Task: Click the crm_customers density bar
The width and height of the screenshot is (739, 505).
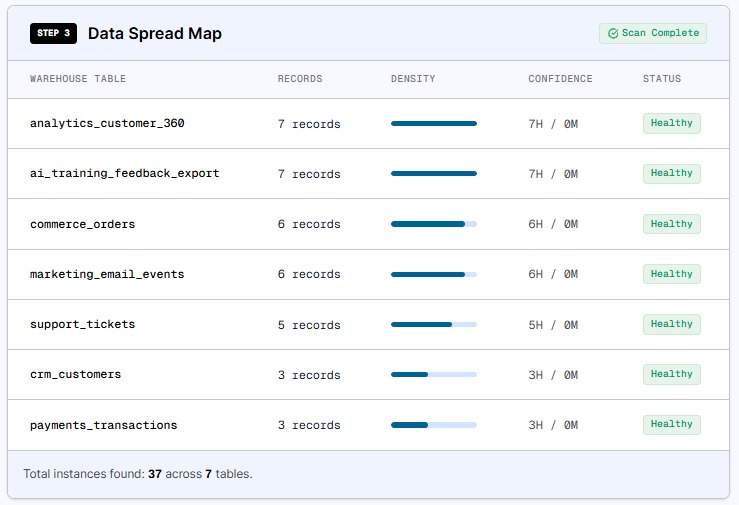Action: [x=434, y=375]
